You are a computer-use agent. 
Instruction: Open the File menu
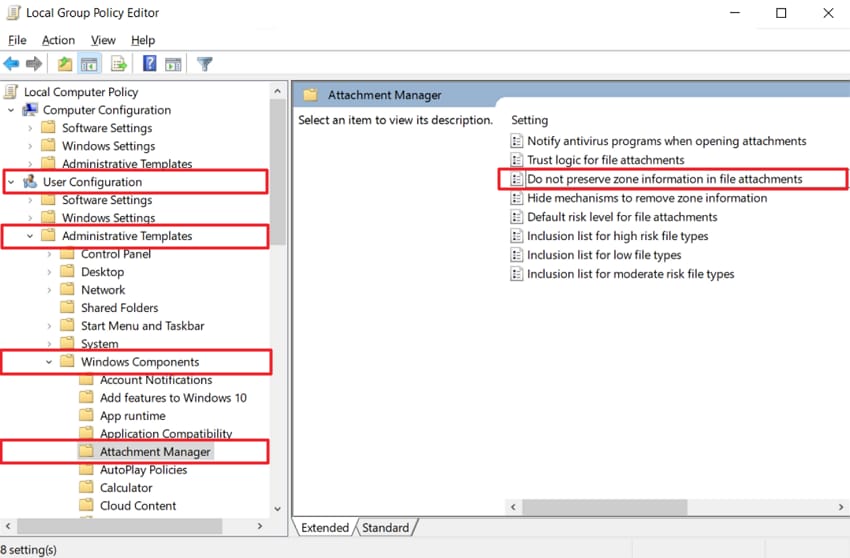(17, 40)
